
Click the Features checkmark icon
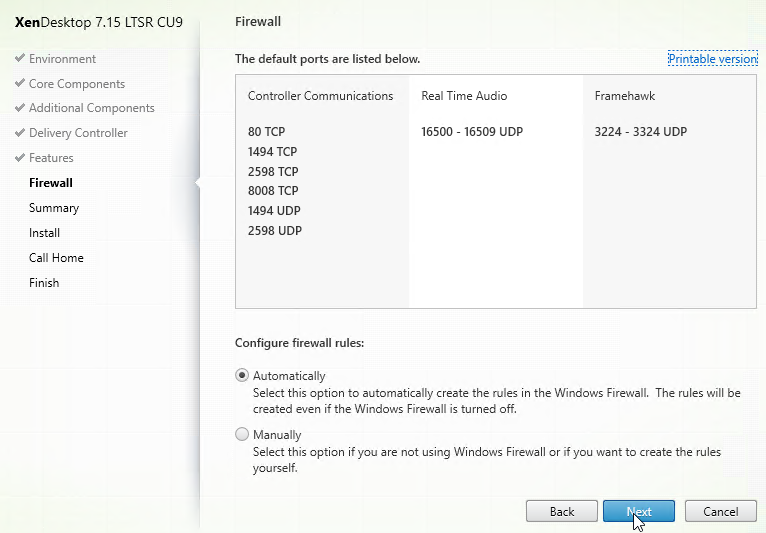click(x=20, y=157)
